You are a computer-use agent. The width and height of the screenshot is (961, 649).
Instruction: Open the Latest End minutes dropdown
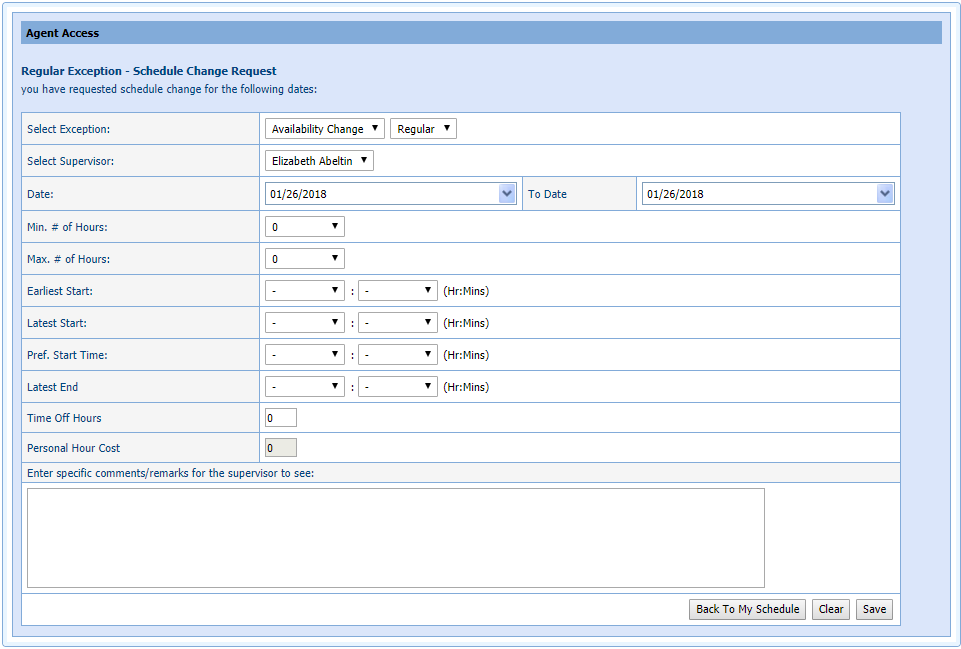tap(398, 387)
